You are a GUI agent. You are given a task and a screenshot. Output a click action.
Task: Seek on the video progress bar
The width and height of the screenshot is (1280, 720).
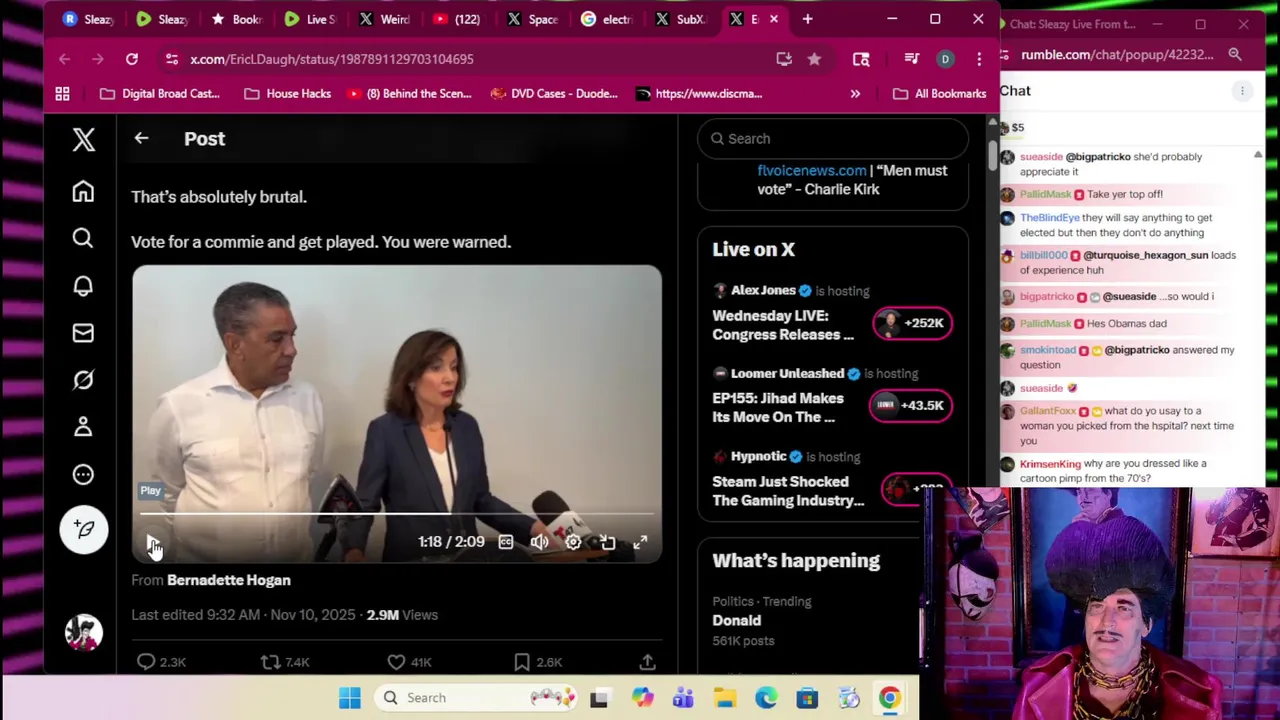tap(396, 514)
